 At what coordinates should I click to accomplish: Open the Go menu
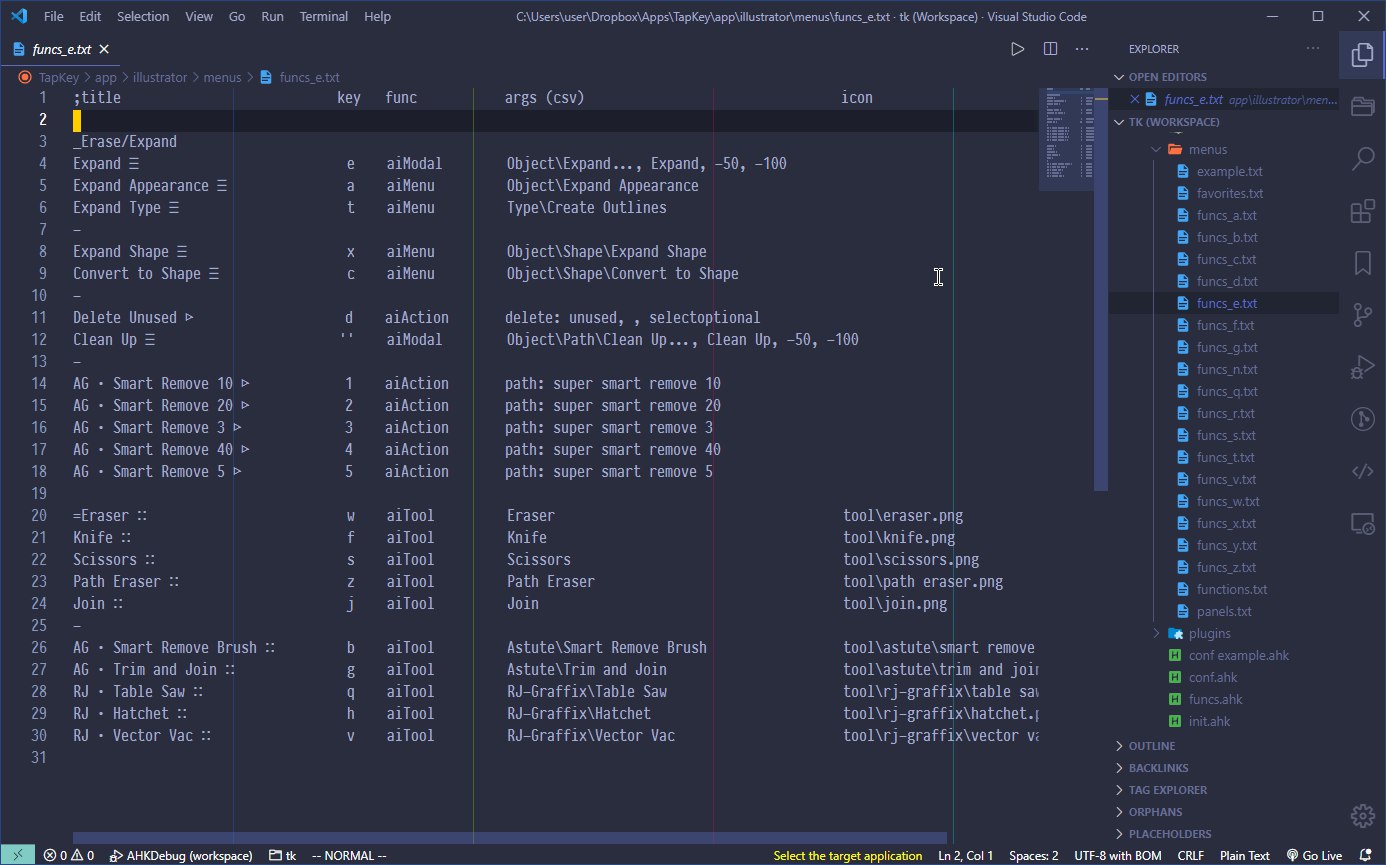click(x=237, y=17)
